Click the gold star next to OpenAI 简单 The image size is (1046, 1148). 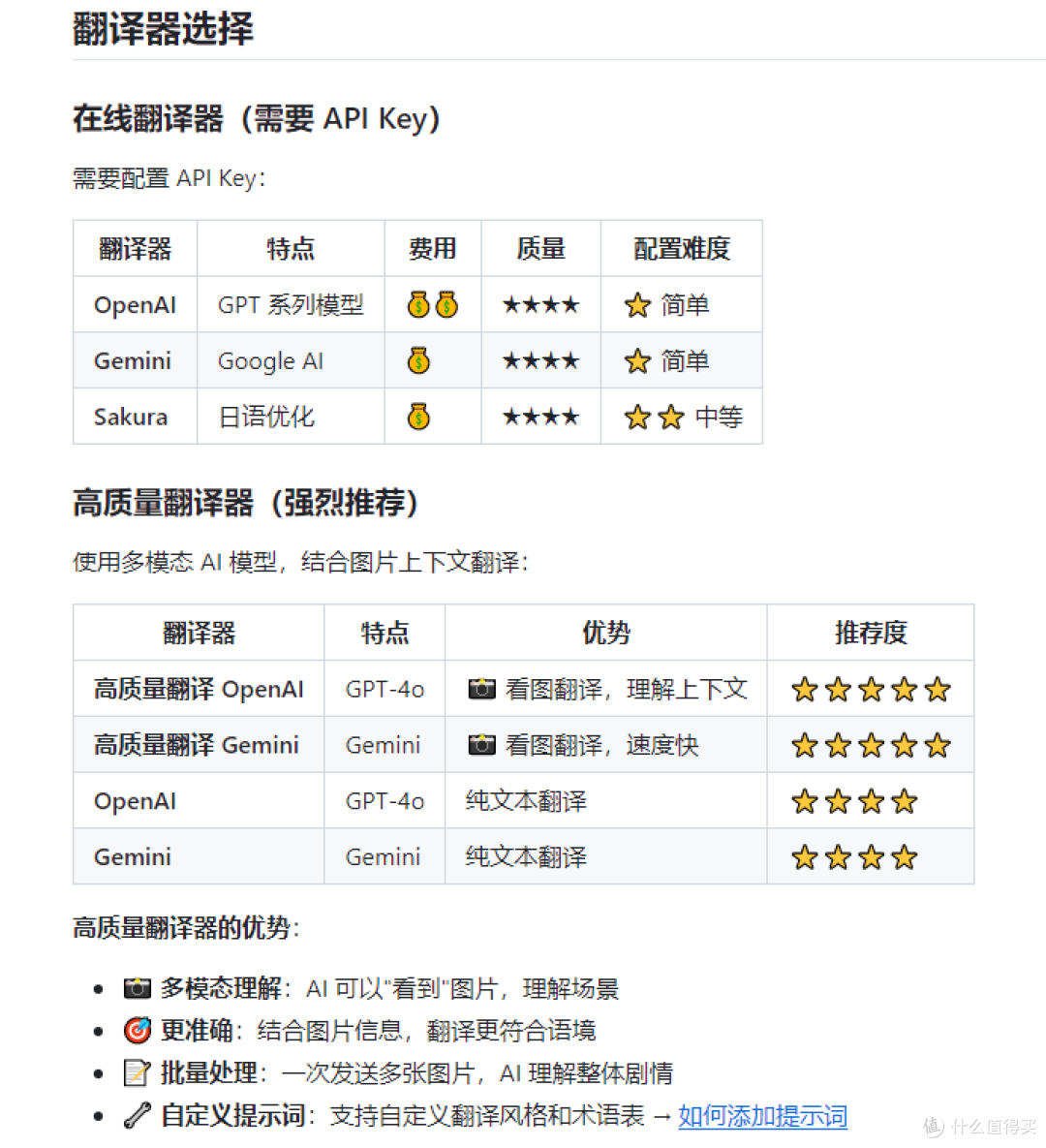pos(637,304)
